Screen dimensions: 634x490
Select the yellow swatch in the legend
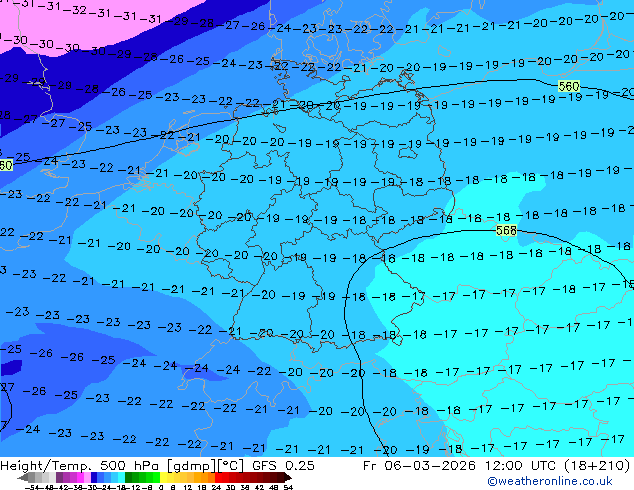click(x=163, y=477)
